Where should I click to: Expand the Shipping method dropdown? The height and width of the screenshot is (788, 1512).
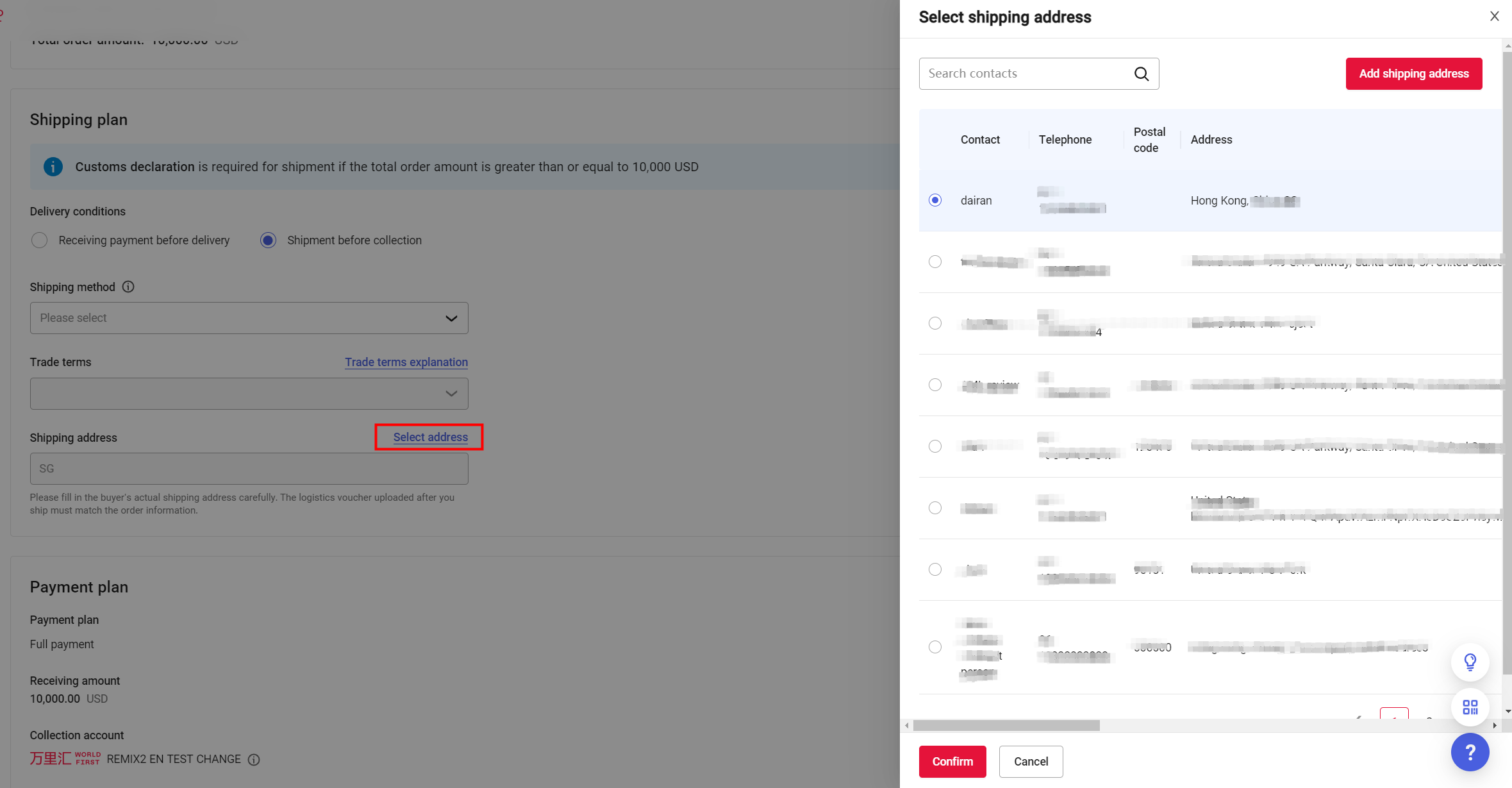tap(249, 318)
